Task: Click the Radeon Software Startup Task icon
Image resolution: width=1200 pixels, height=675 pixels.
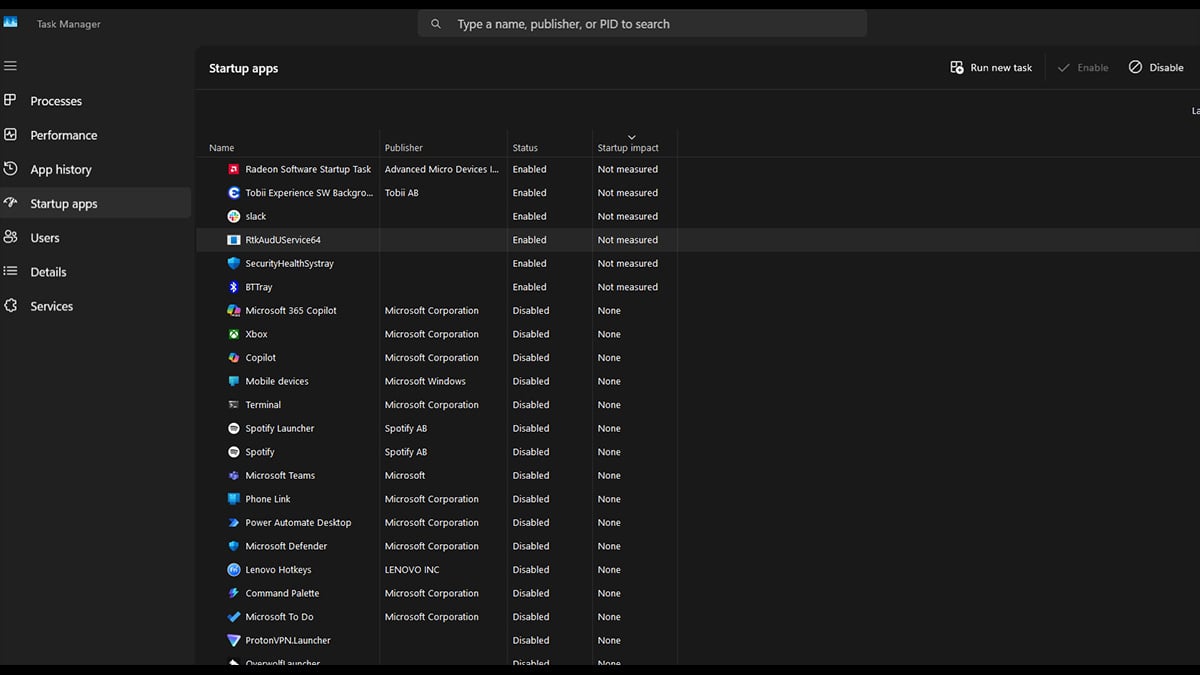Action: [x=234, y=169]
